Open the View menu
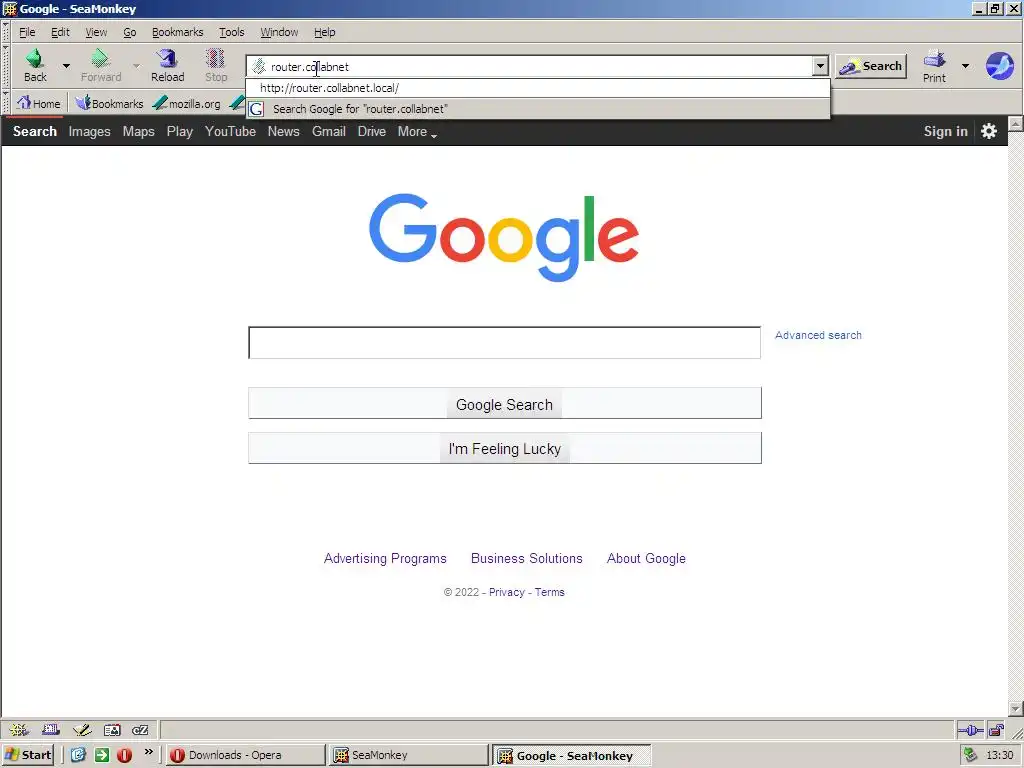The image size is (1024, 768). coord(96,32)
